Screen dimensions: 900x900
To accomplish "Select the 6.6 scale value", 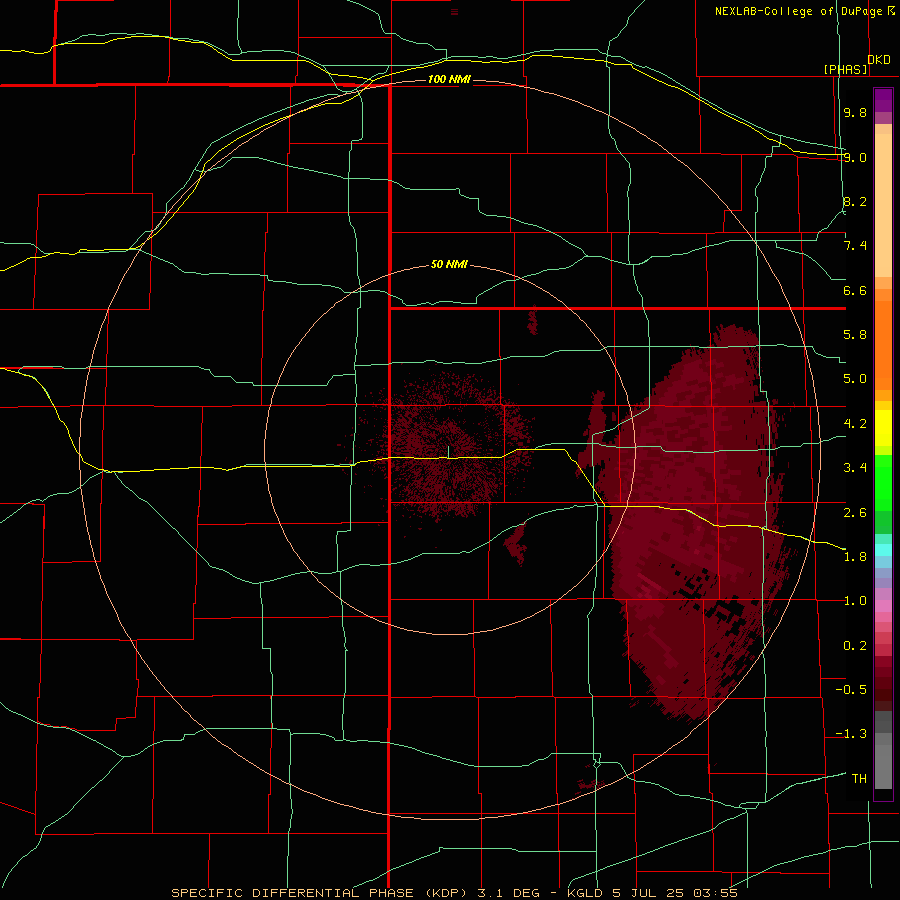I will click(855, 290).
